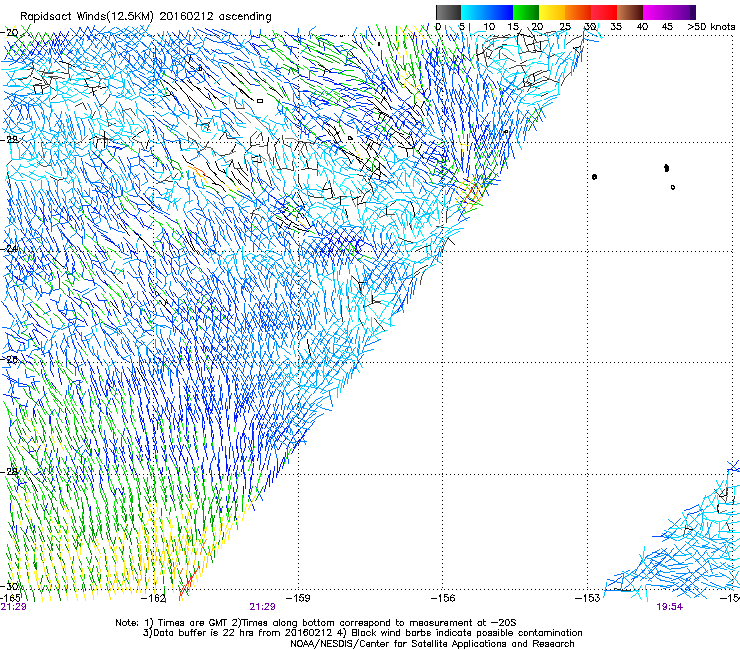Screen dimensions: 740x650
Task: Click the "-162" longitude axis label
Action: tap(154, 598)
